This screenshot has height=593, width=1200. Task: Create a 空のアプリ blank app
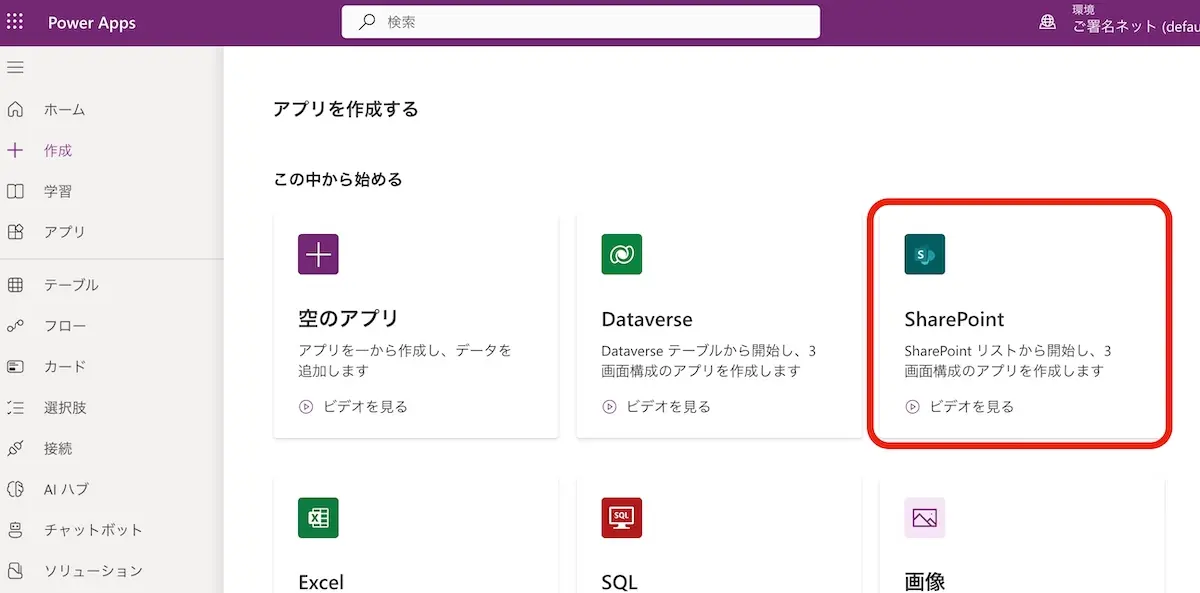point(415,325)
